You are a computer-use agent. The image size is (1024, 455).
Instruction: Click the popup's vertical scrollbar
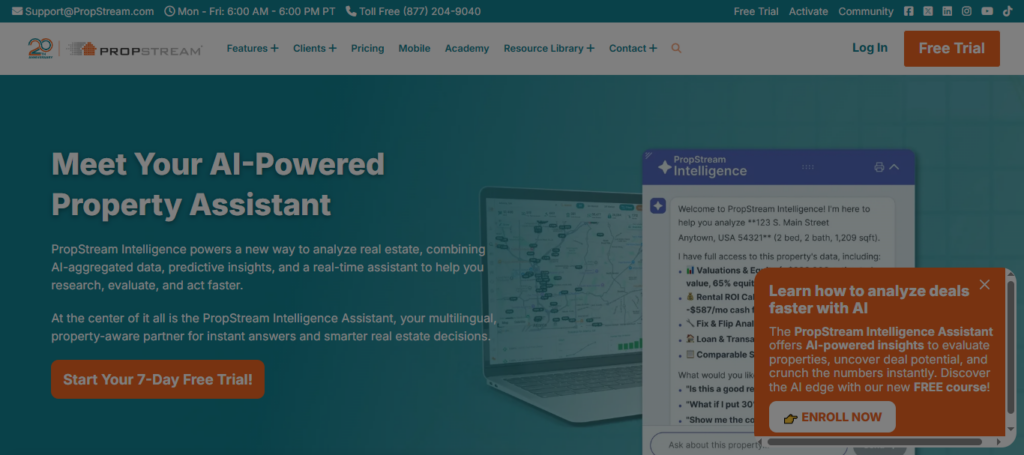(1011, 349)
